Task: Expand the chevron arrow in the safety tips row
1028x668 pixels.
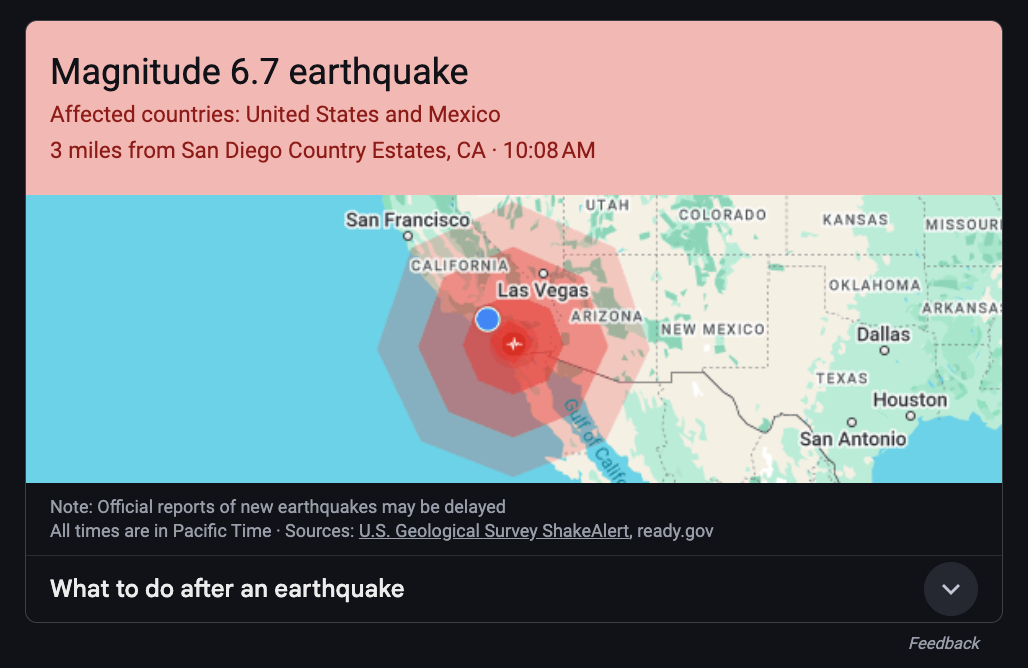Action: [x=950, y=589]
